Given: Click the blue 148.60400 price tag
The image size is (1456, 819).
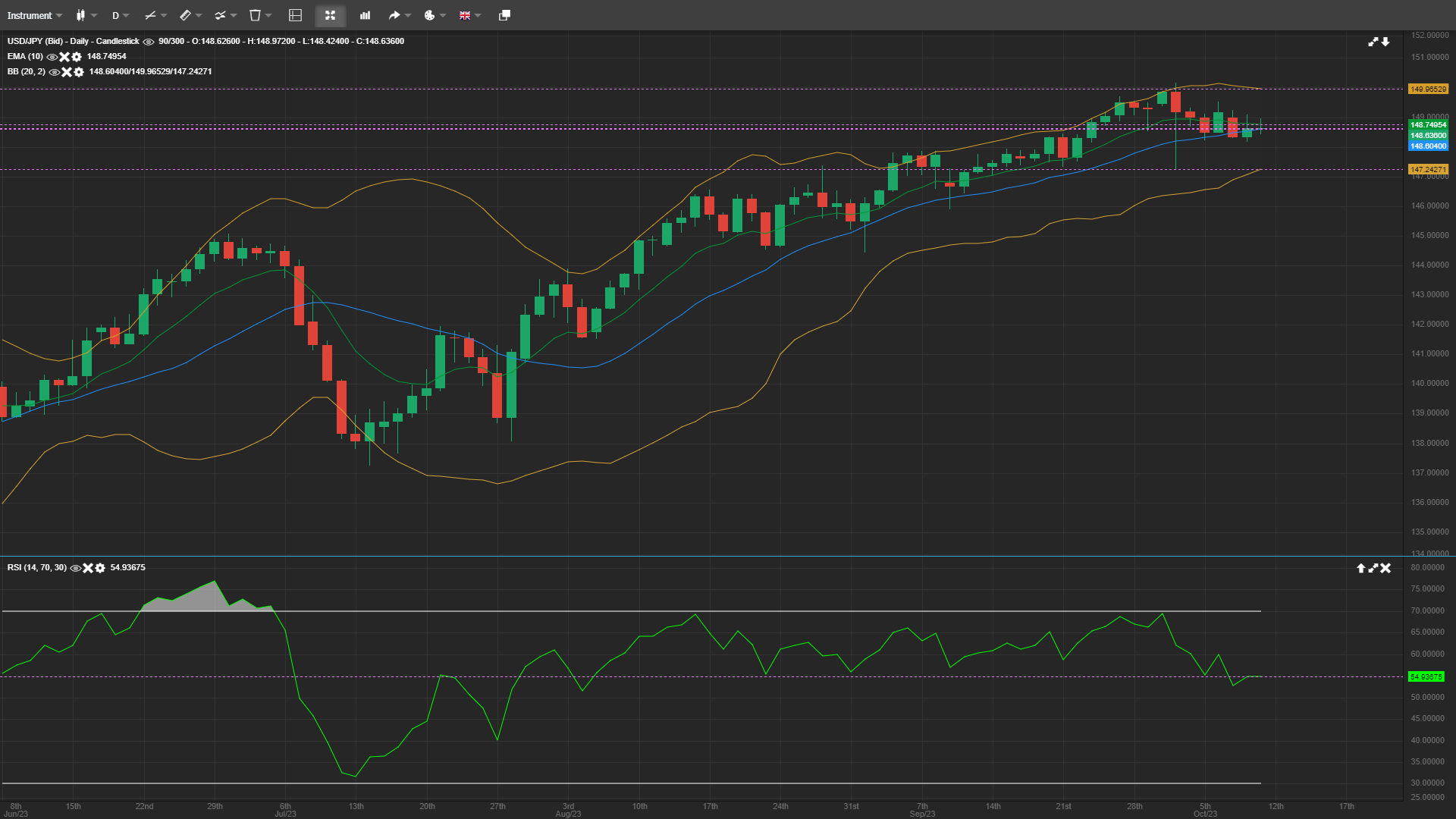Looking at the screenshot, I should coord(1428,146).
